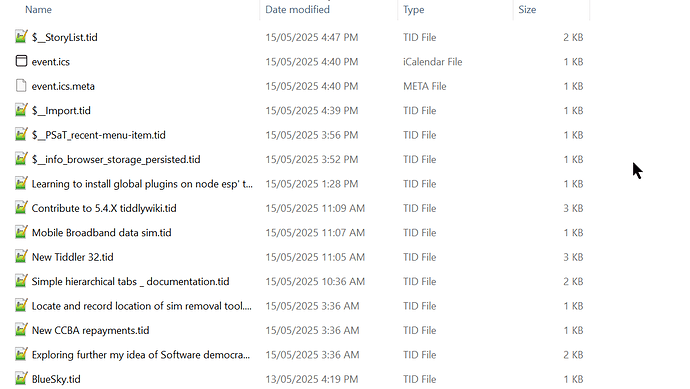The height and width of the screenshot is (389, 690).
Task: Select Simple hierarchical tabs _ documentation.tid
Action: coord(130,282)
